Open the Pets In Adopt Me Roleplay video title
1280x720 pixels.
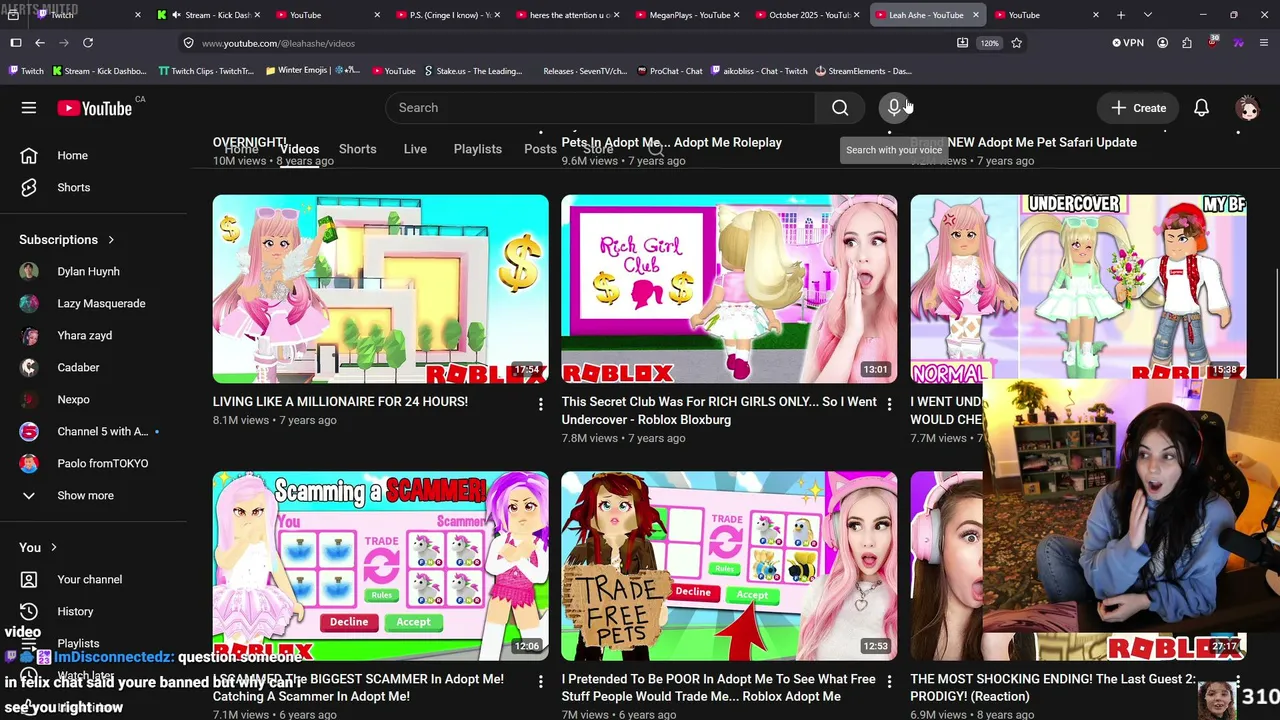pyautogui.click(x=672, y=142)
